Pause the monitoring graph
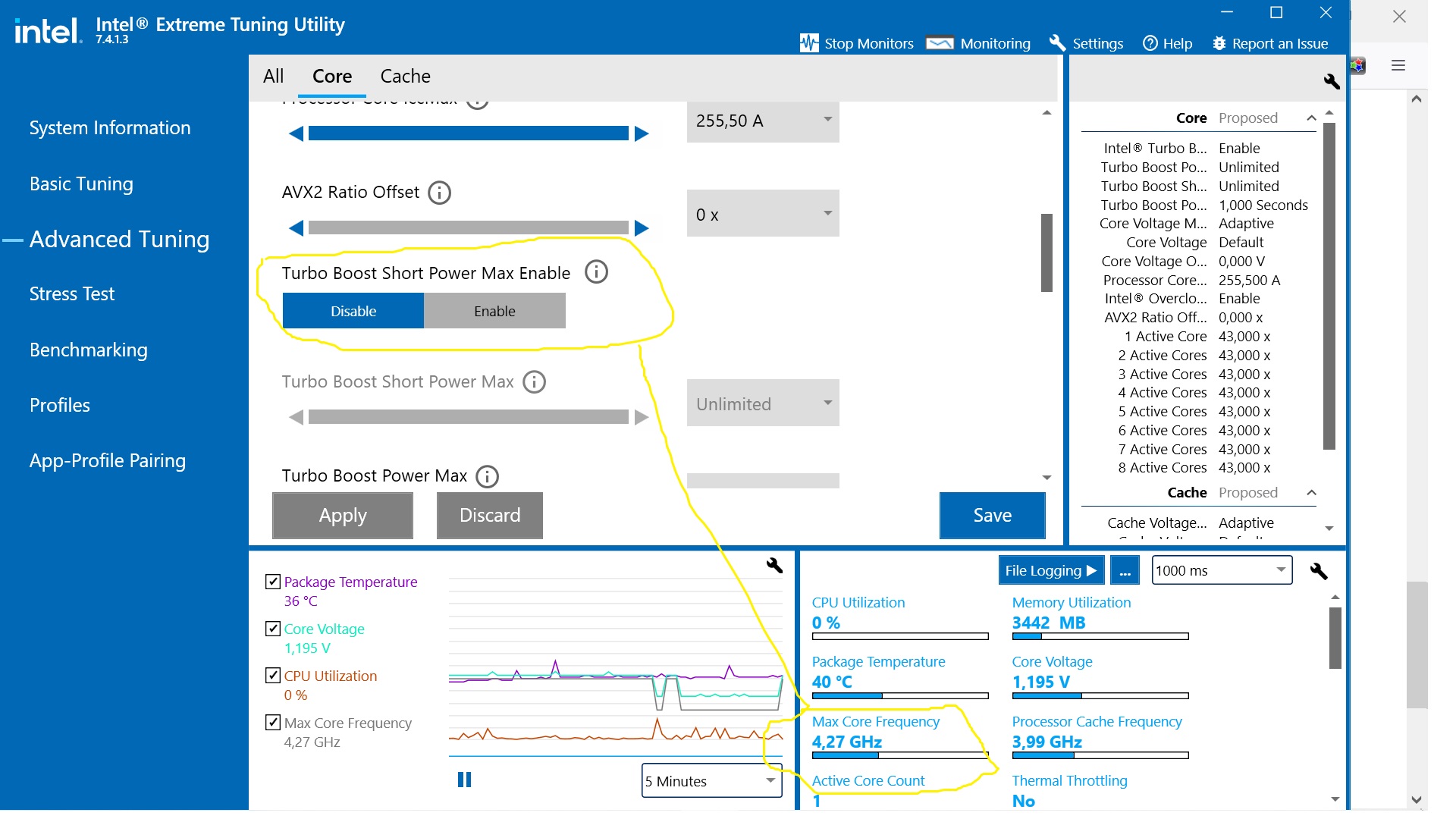This screenshot has height=819, width=1456. pyautogui.click(x=465, y=780)
